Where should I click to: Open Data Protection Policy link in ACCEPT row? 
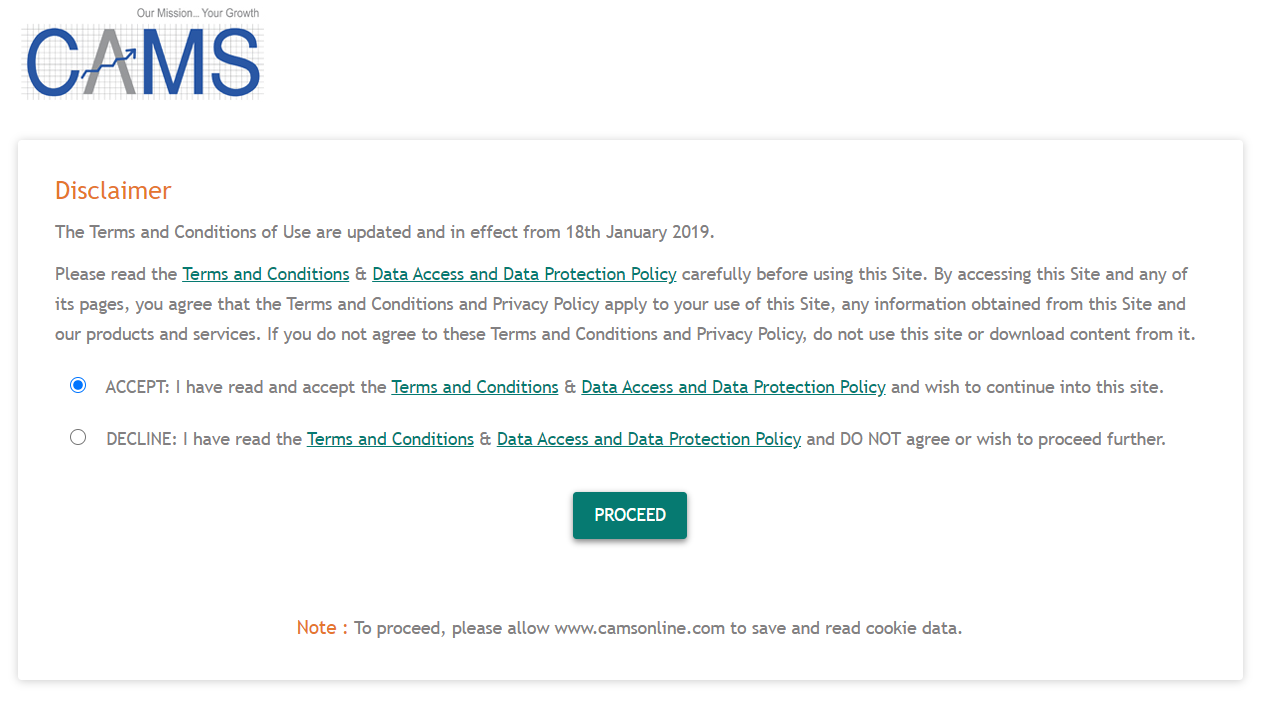pos(733,387)
